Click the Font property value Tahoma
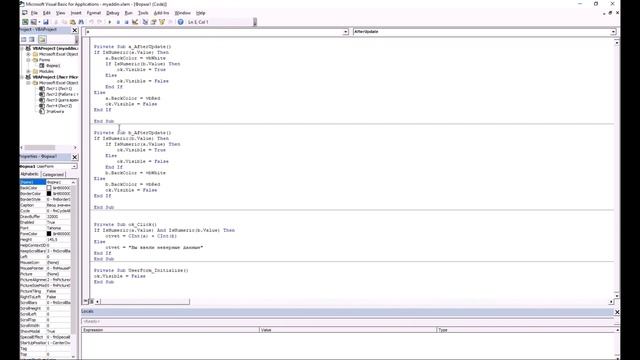 tap(58, 228)
